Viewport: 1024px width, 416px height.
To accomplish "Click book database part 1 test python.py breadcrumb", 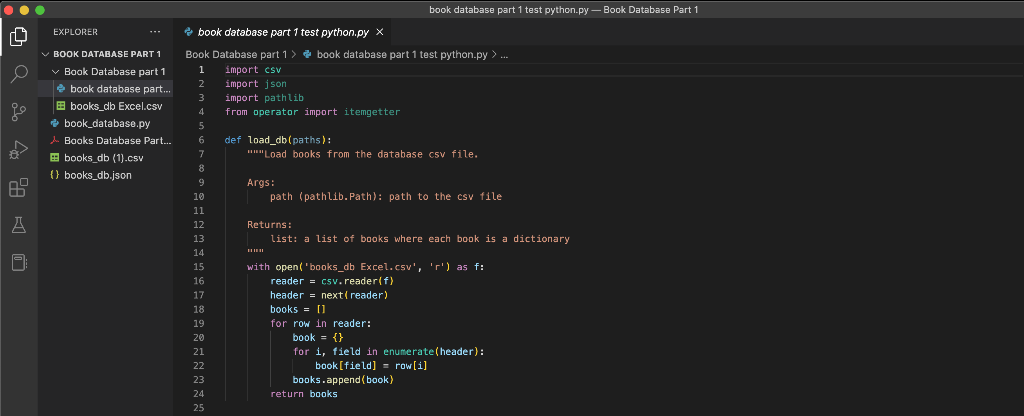I will point(395,55).
